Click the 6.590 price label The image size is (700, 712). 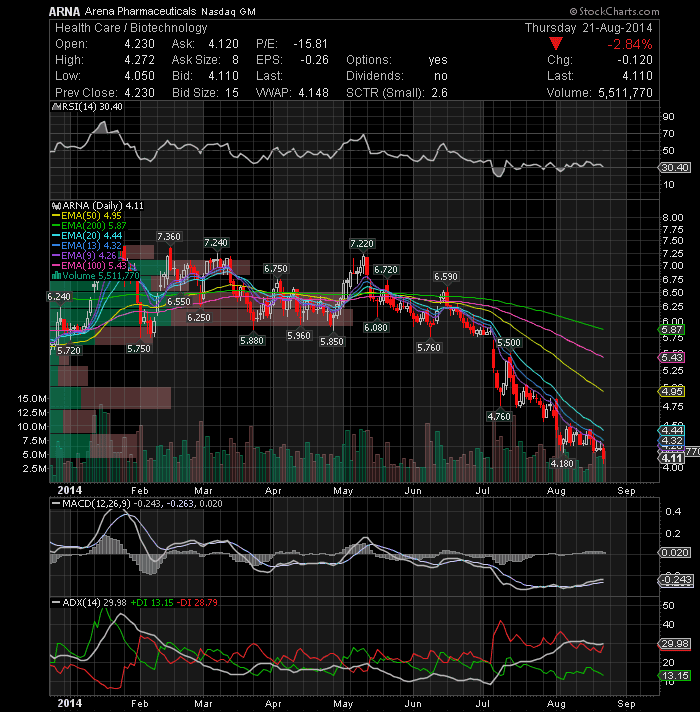[x=446, y=277]
